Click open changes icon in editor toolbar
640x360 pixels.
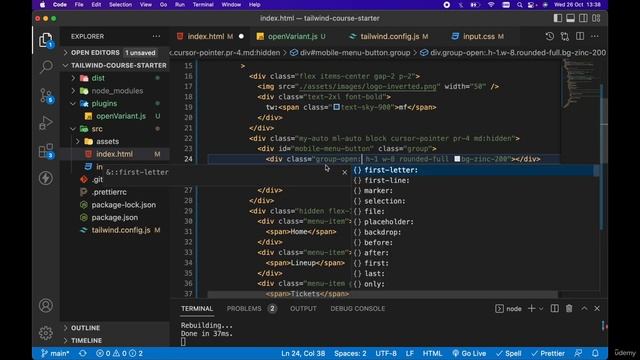[x=565, y=36]
